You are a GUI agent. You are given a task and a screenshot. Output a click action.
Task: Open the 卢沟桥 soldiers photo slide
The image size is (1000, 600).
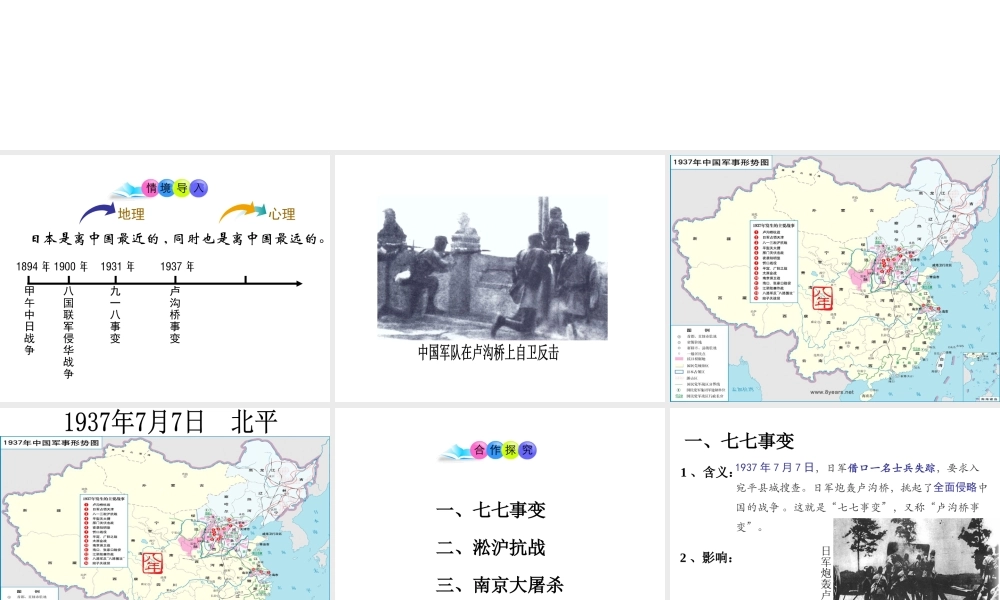click(x=499, y=278)
